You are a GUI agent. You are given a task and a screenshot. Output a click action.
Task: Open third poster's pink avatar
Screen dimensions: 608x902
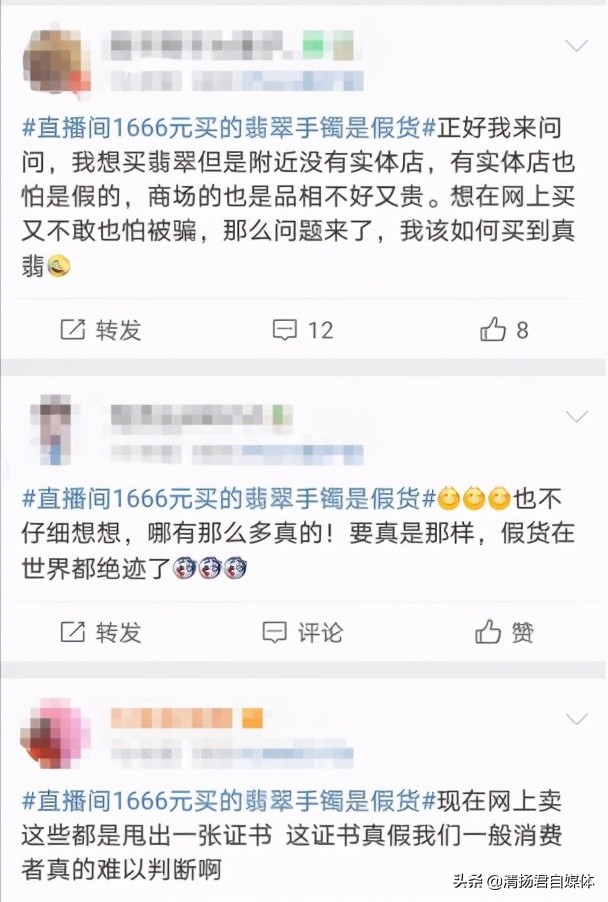55,733
